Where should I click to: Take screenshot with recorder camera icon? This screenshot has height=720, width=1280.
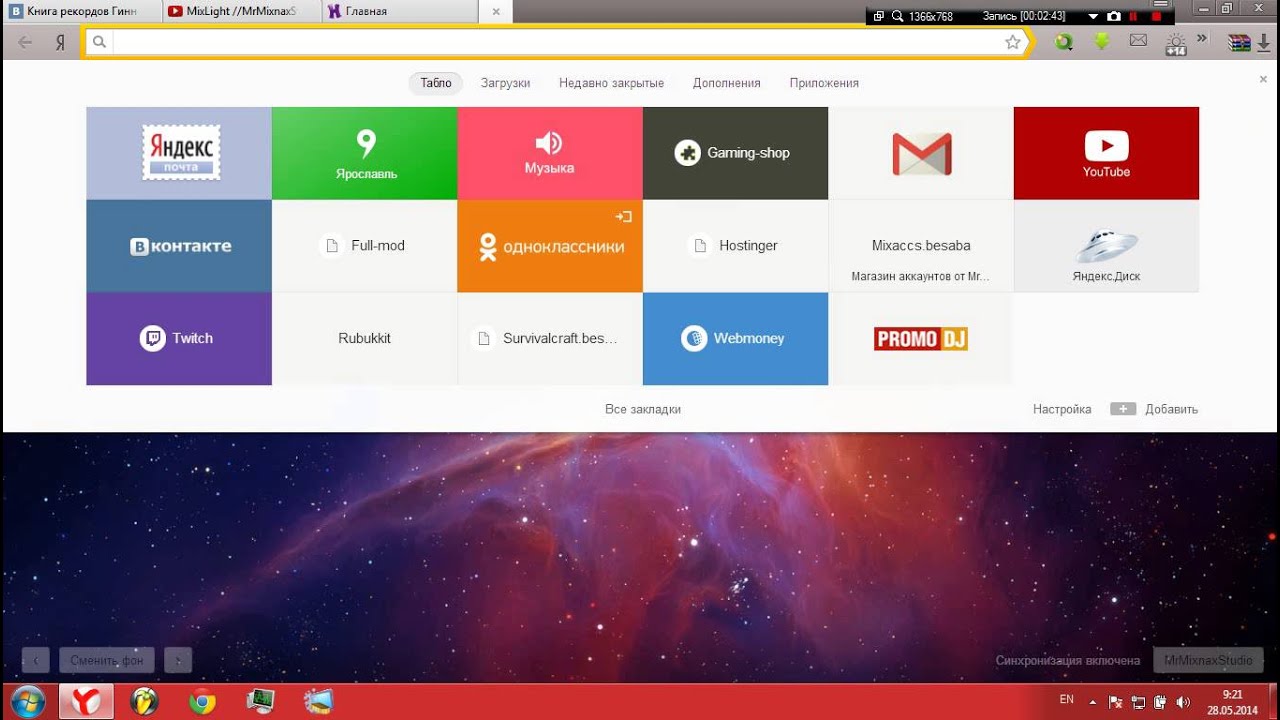[1114, 16]
